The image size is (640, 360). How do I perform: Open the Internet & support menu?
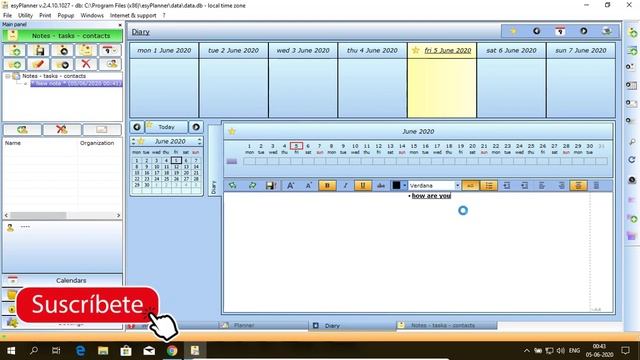point(133,16)
